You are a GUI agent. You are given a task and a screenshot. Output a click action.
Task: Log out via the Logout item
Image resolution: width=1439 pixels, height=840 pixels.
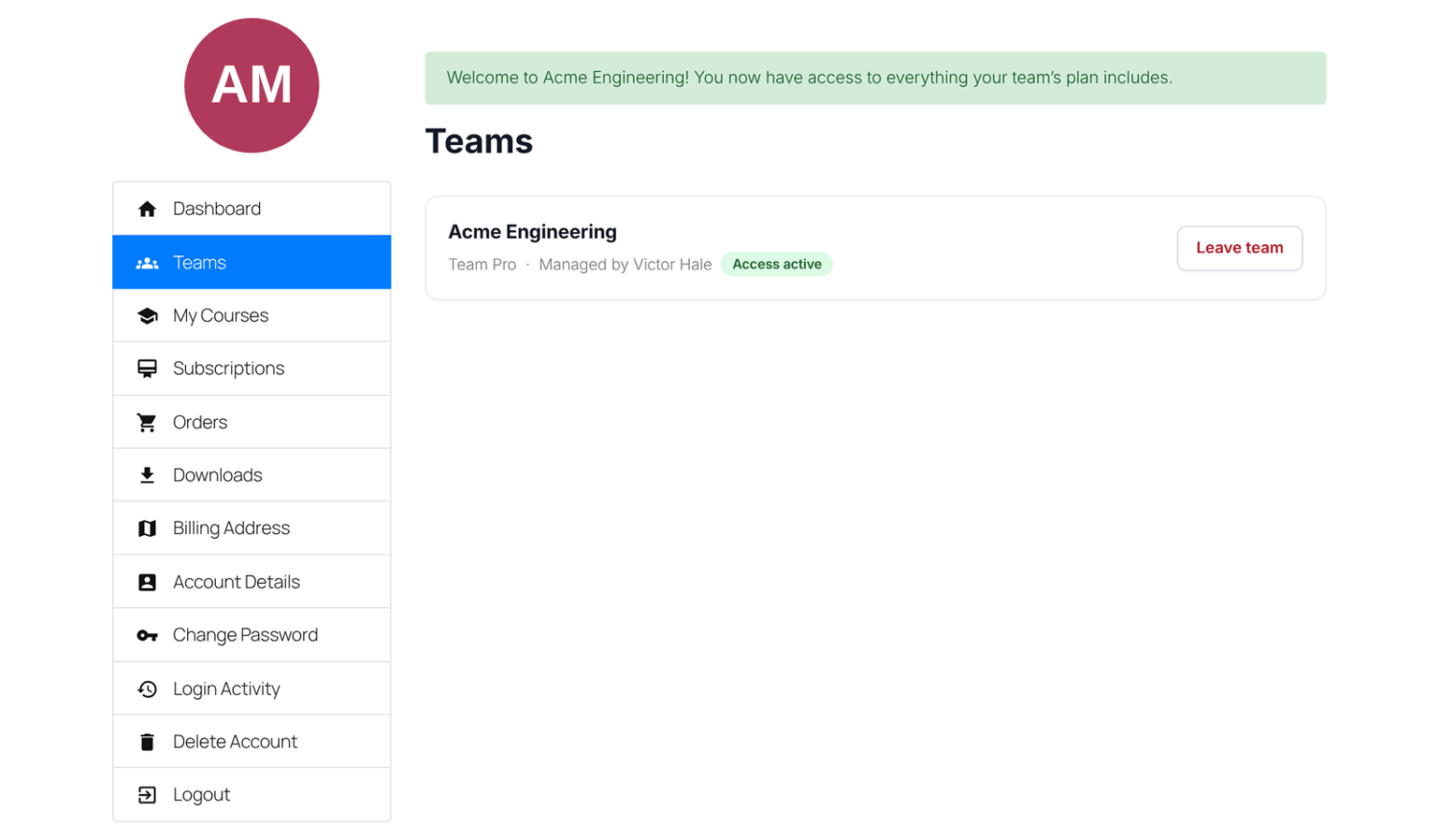click(x=251, y=795)
